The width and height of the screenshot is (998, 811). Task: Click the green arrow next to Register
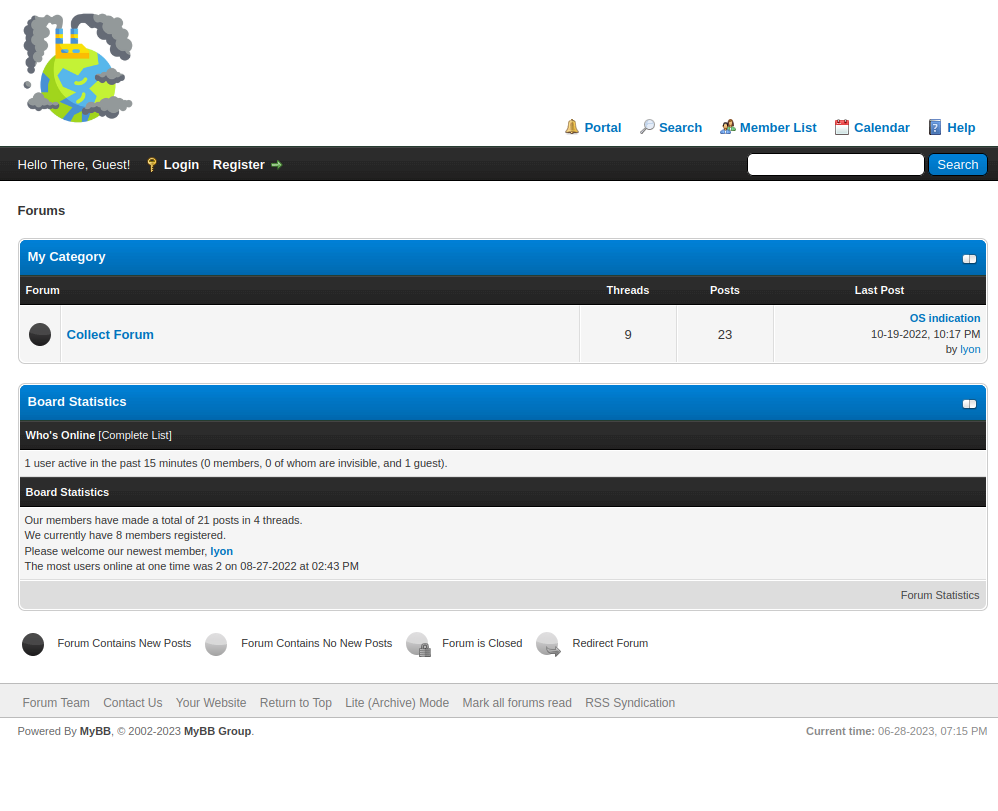tap(277, 165)
